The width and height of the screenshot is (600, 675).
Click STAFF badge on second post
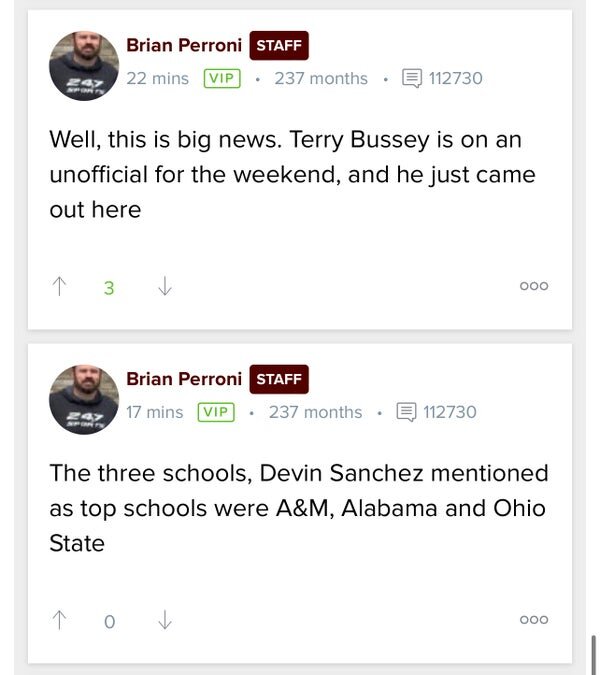tap(279, 378)
